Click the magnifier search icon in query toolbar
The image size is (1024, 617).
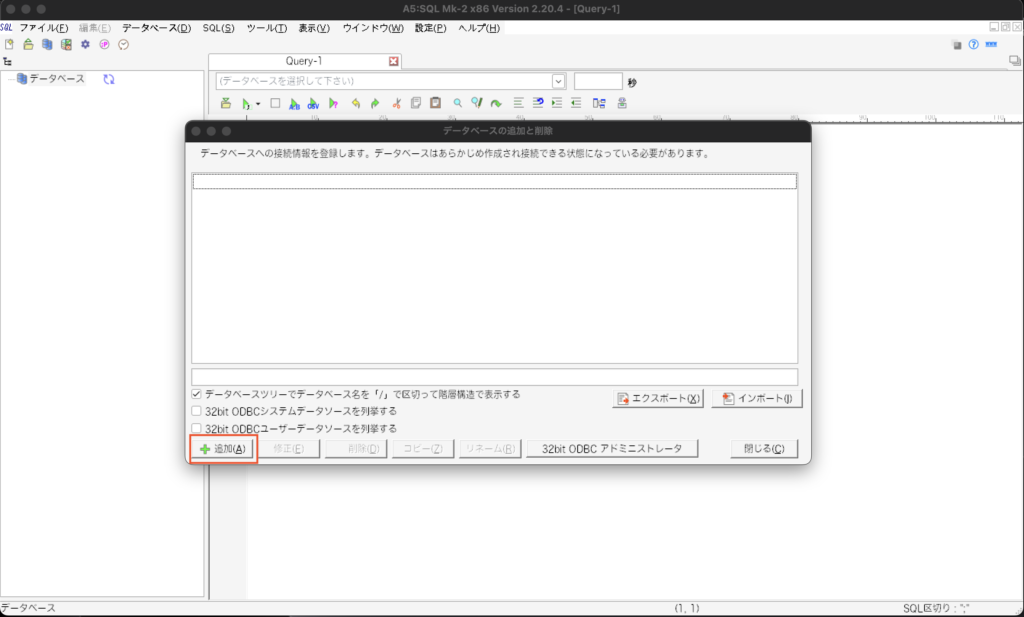pyautogui.click(x=458, y=103)
